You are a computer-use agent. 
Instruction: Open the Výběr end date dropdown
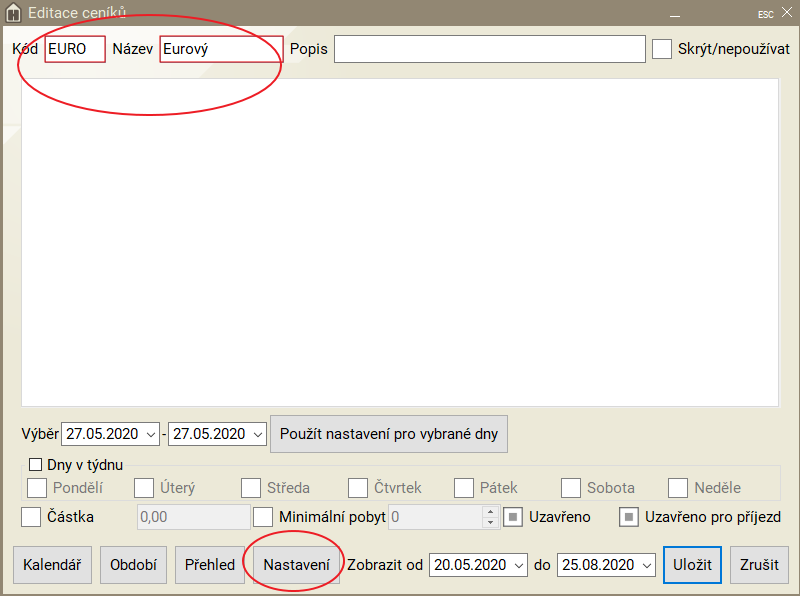click(x=257, y=435)
